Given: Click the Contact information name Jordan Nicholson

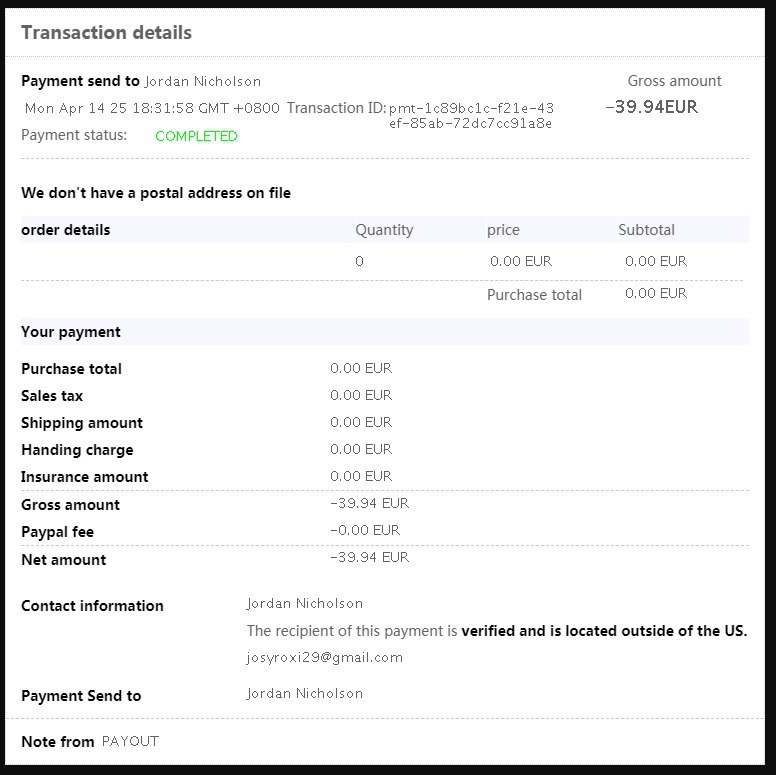Looking at the screenshot, I should 305,603.
